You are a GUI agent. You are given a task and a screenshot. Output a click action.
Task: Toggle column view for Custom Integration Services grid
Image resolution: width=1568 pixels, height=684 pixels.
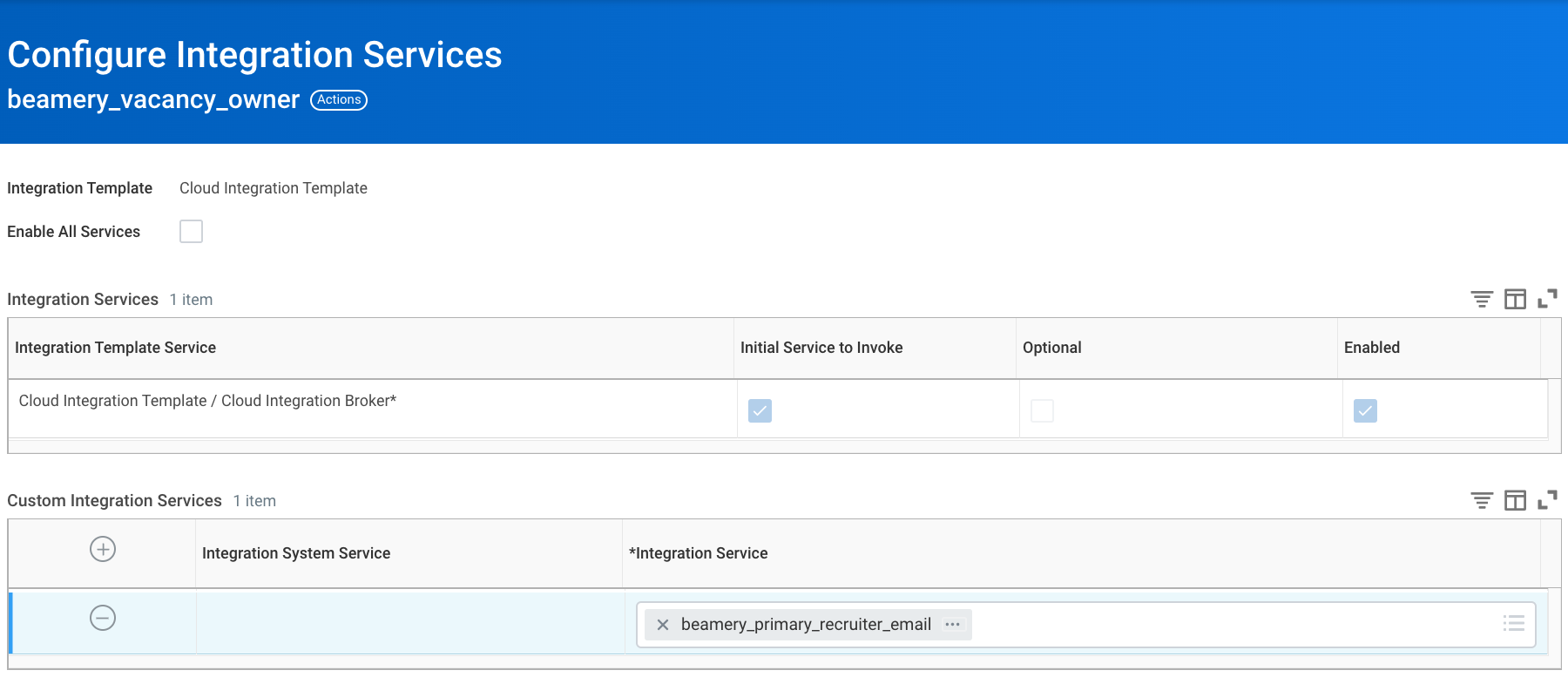tap(1515, 500)
